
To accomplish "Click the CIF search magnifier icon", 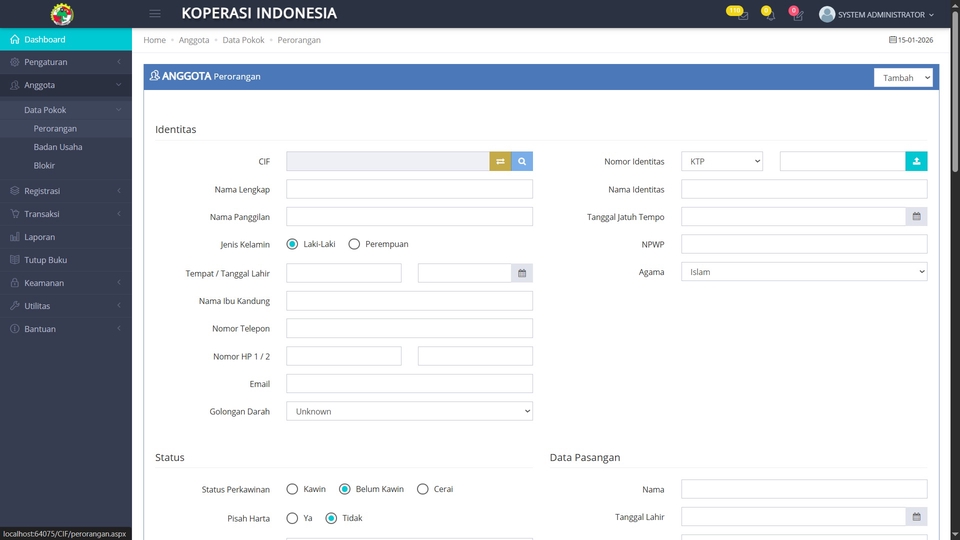I will pos(522,161).
